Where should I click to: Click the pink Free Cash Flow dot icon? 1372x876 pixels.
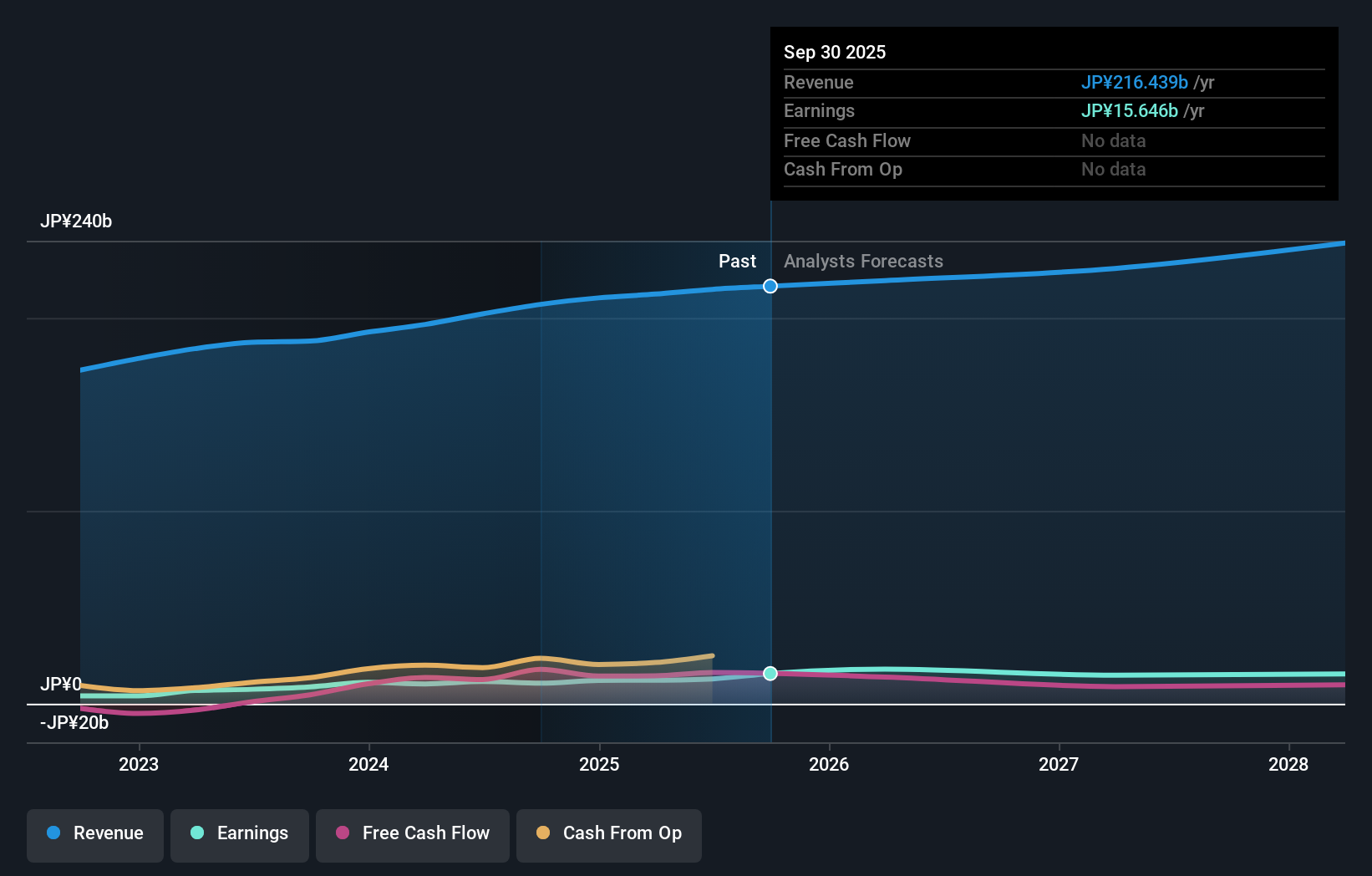point(344,833)
